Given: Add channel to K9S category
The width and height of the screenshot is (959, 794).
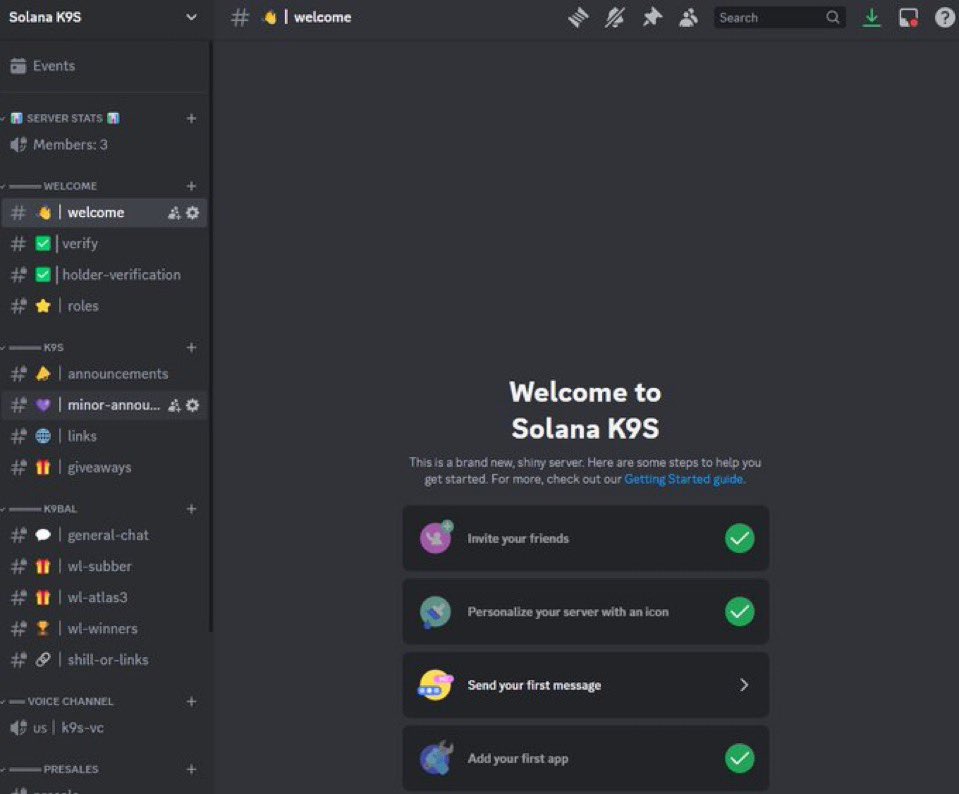Looking at the screenshot, I should 191,347.
